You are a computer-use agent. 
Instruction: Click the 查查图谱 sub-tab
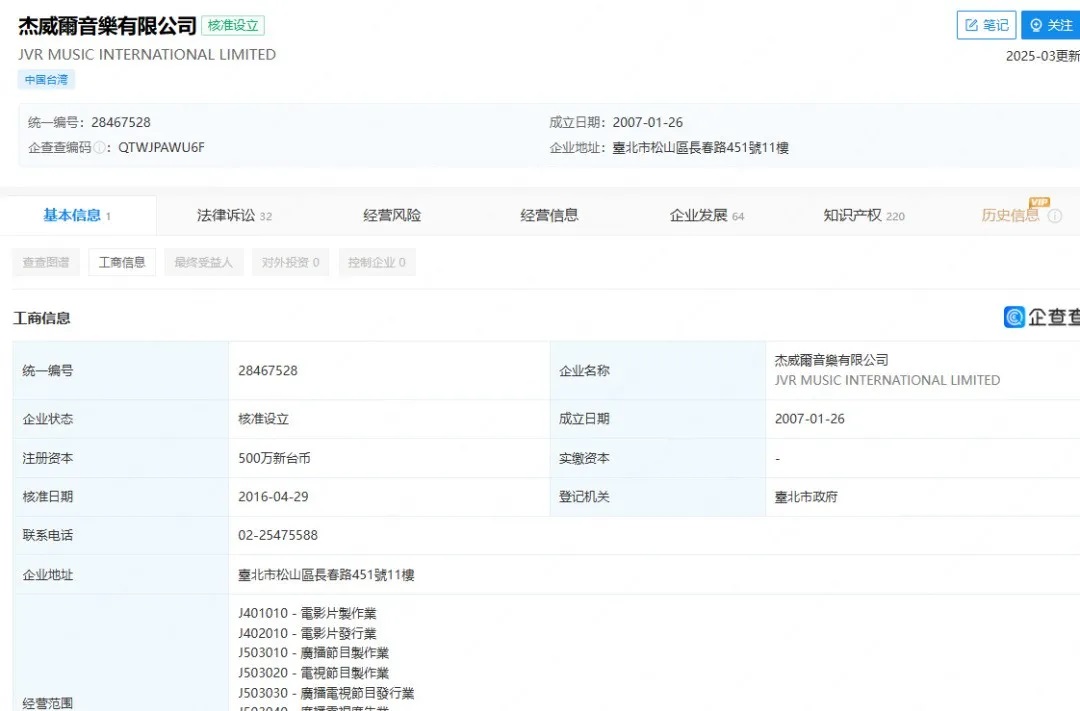(x=46, y=262)
